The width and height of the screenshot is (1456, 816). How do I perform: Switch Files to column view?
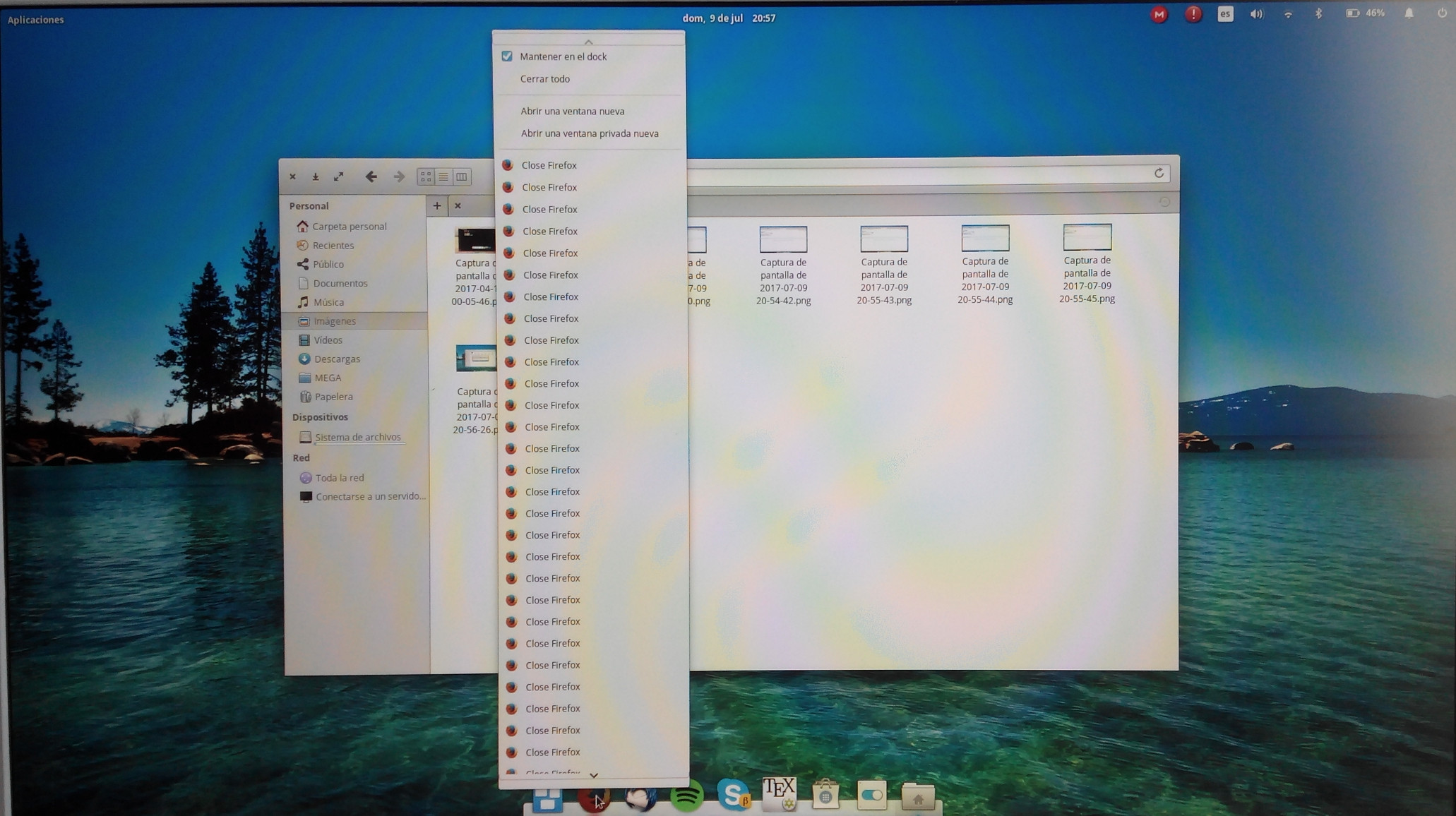coord(462,177)
